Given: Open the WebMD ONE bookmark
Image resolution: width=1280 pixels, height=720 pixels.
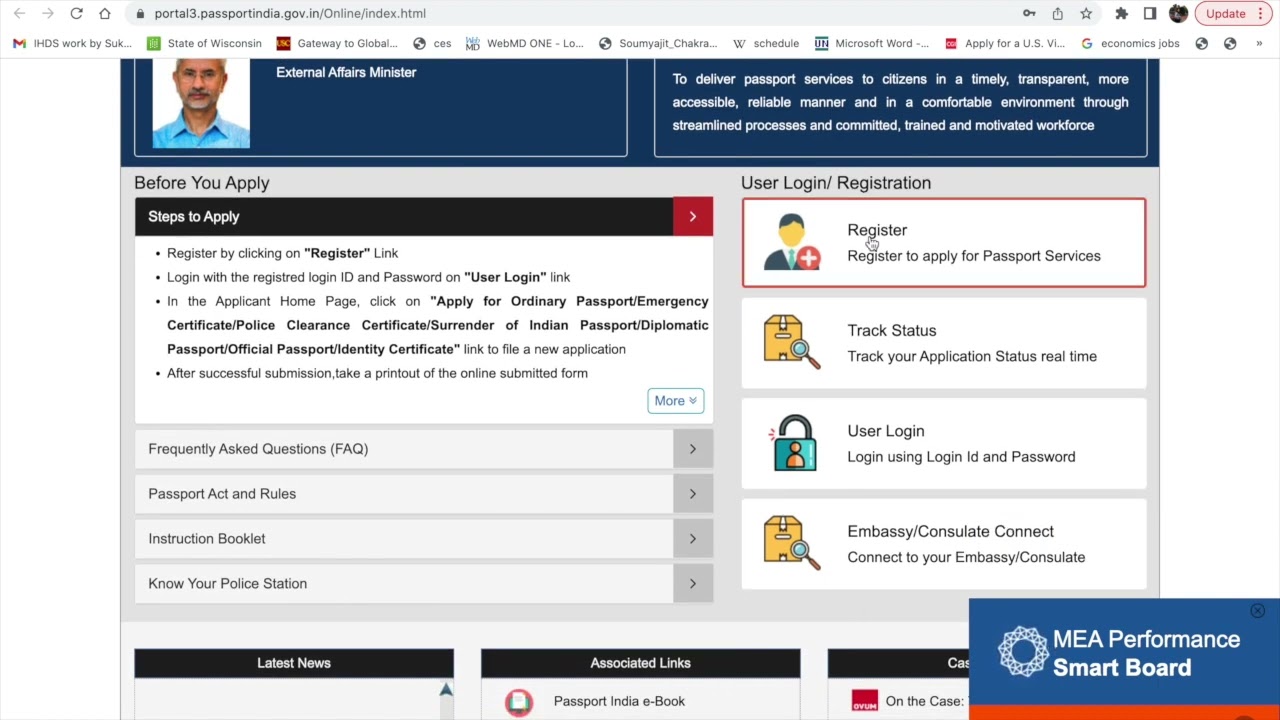Looking at the screenshot, I should [524, 43].
